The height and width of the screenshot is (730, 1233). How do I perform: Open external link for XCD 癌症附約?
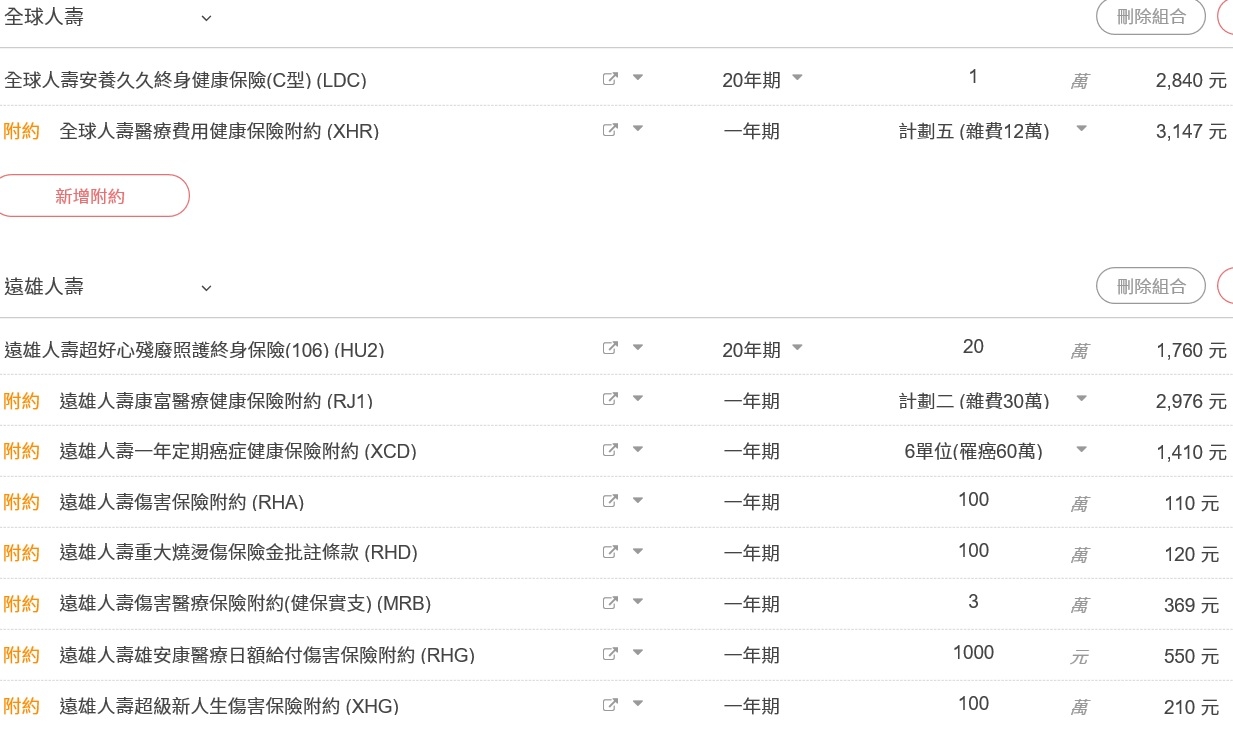[610, 451]
